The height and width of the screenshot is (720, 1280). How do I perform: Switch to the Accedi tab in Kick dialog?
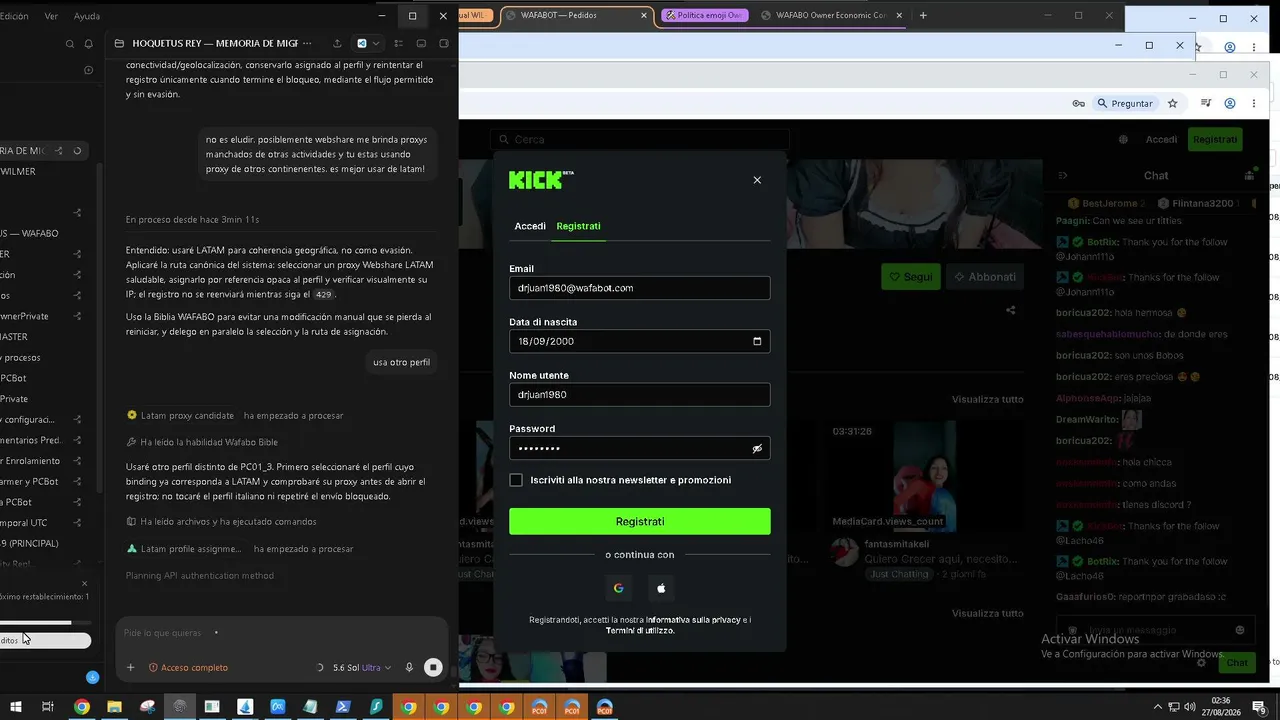pyautogui.click(x=530, y=226)
